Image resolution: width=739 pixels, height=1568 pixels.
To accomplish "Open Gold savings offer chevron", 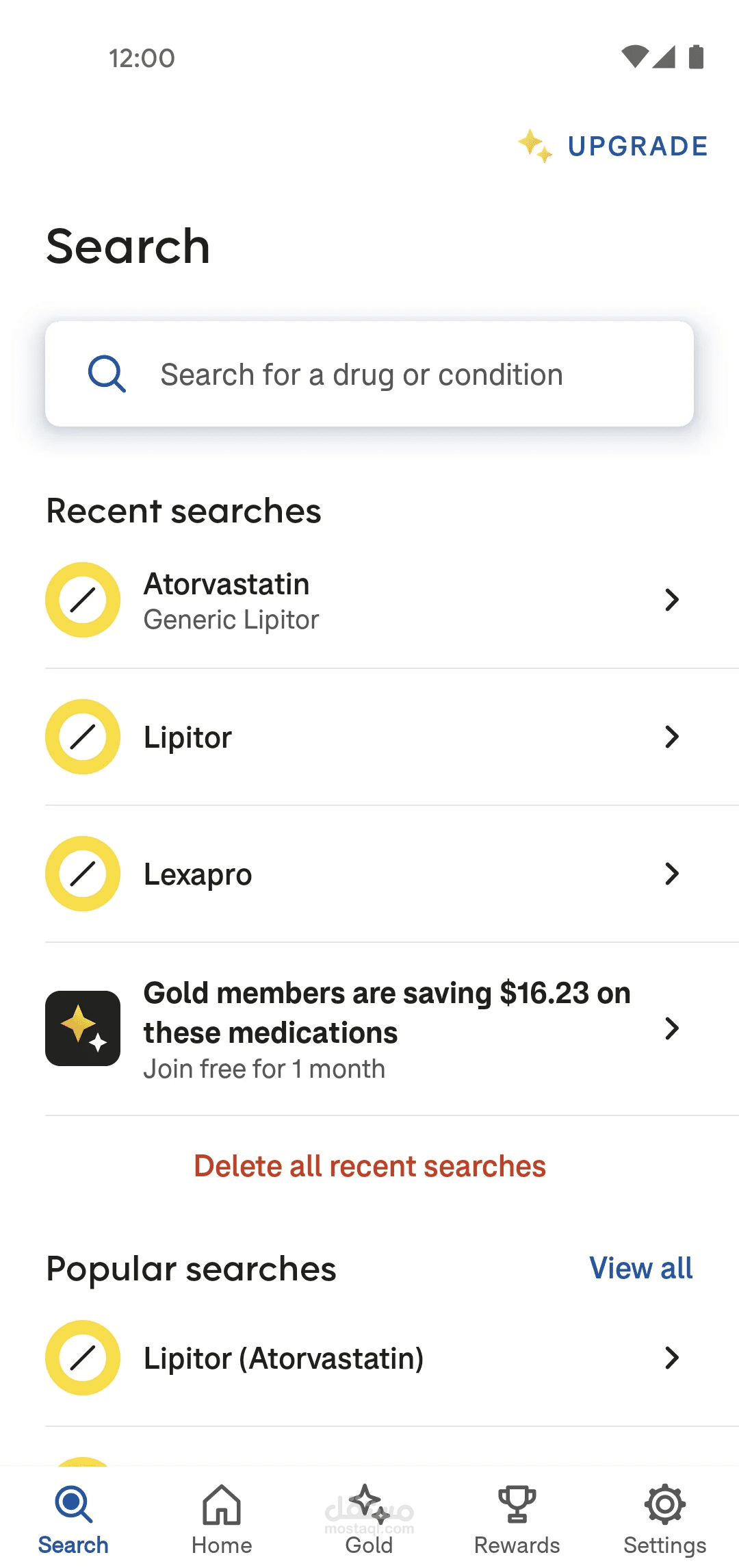I will pyautogui.click(x=672, y=1028).
